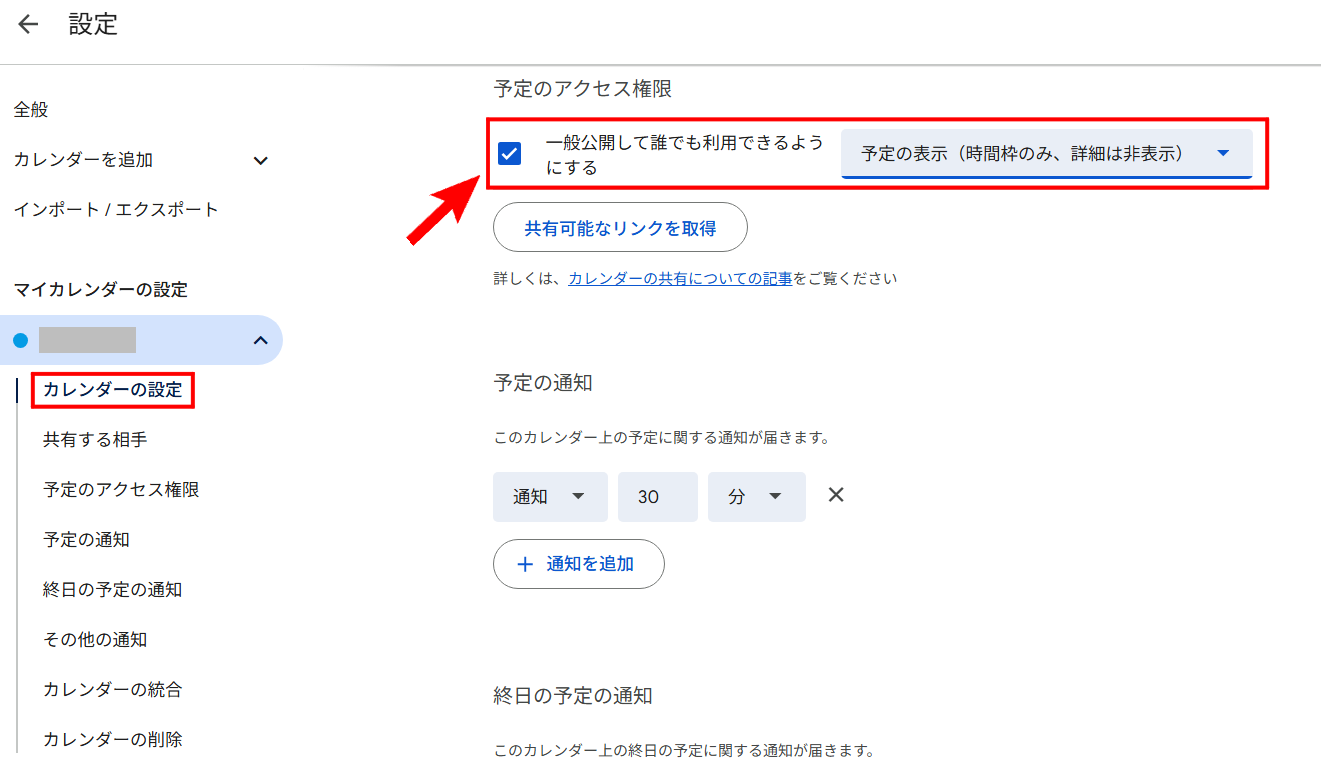Jump to 終日の予定の通知 in sidebar
Viewport: 1321px width, 765px height.
pos(112,590)
